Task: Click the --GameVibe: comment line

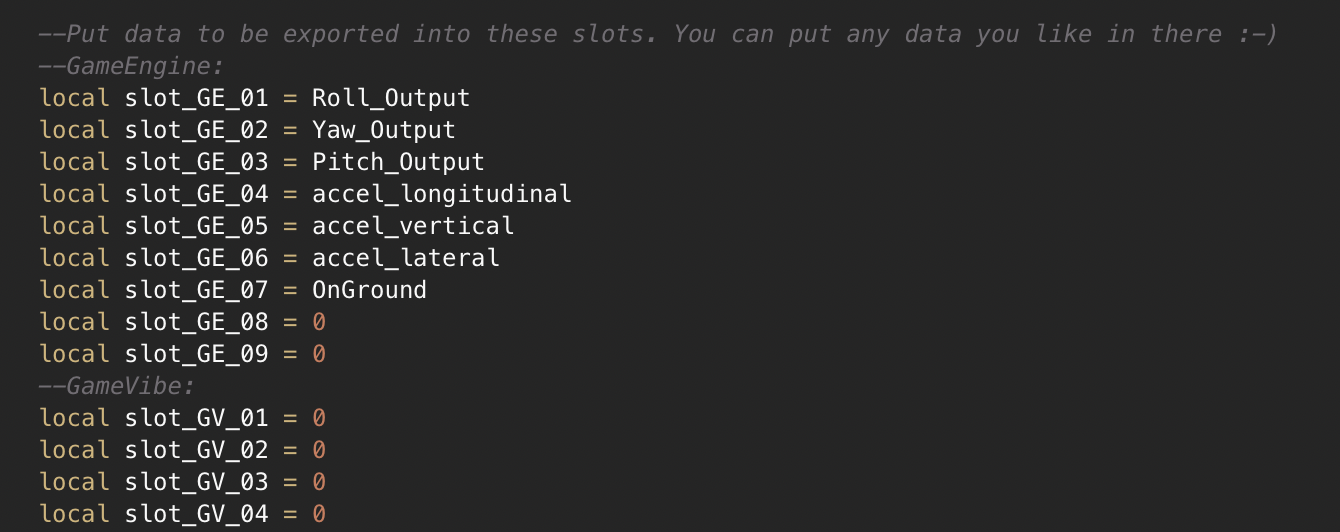Action: [x=117, y=386]
